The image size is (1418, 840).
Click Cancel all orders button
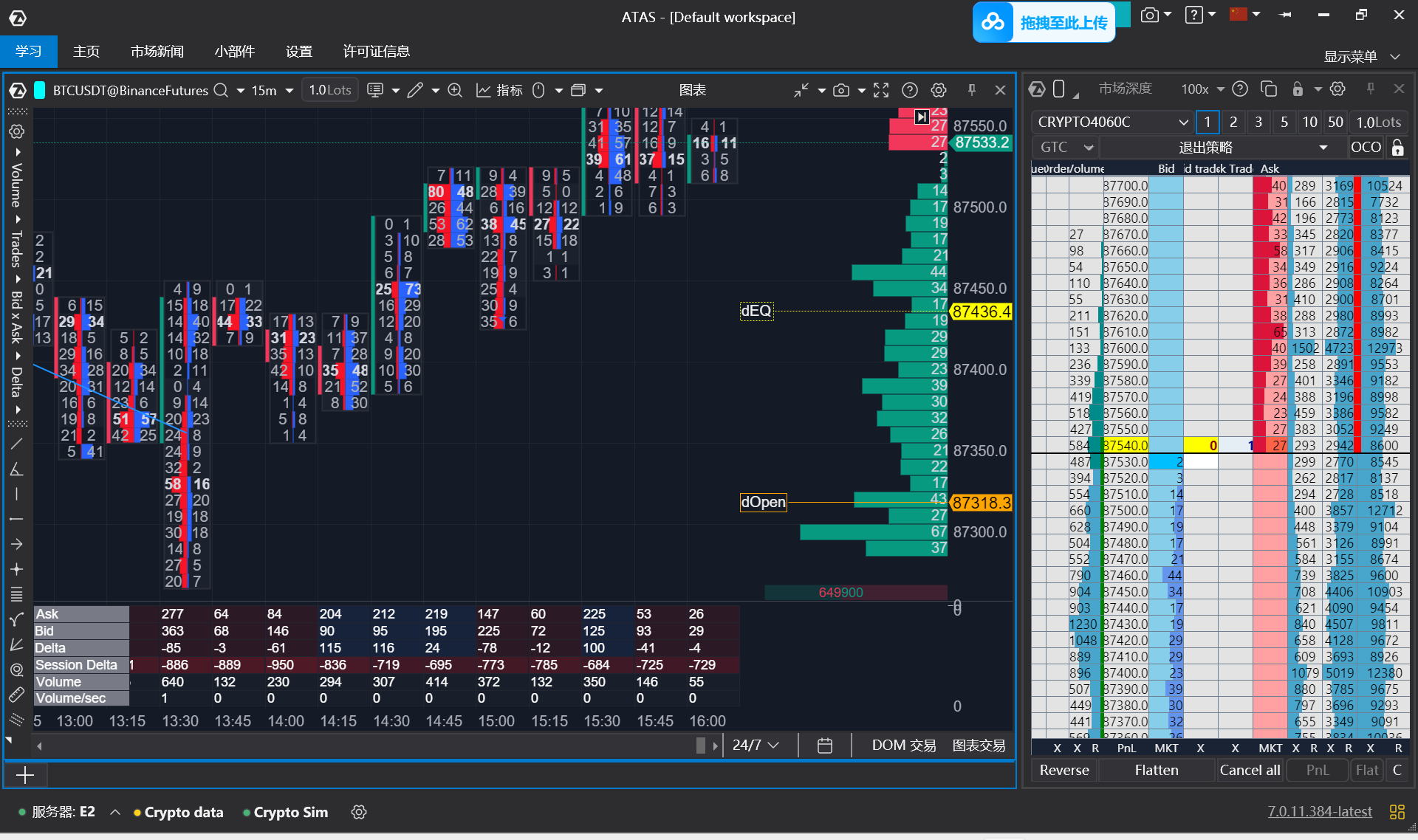coord(1250,770)
